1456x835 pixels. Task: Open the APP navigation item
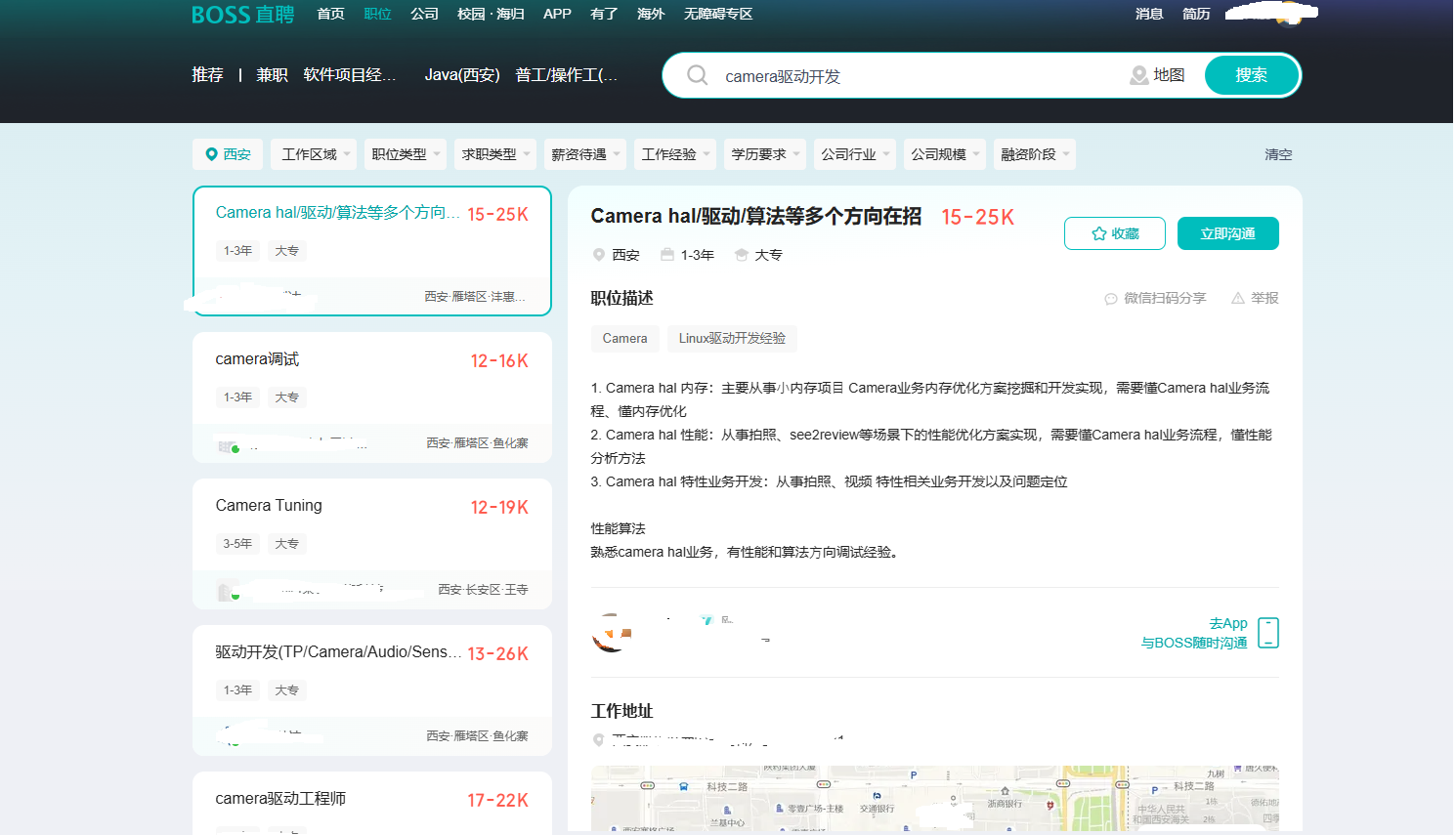coord(557,14)
